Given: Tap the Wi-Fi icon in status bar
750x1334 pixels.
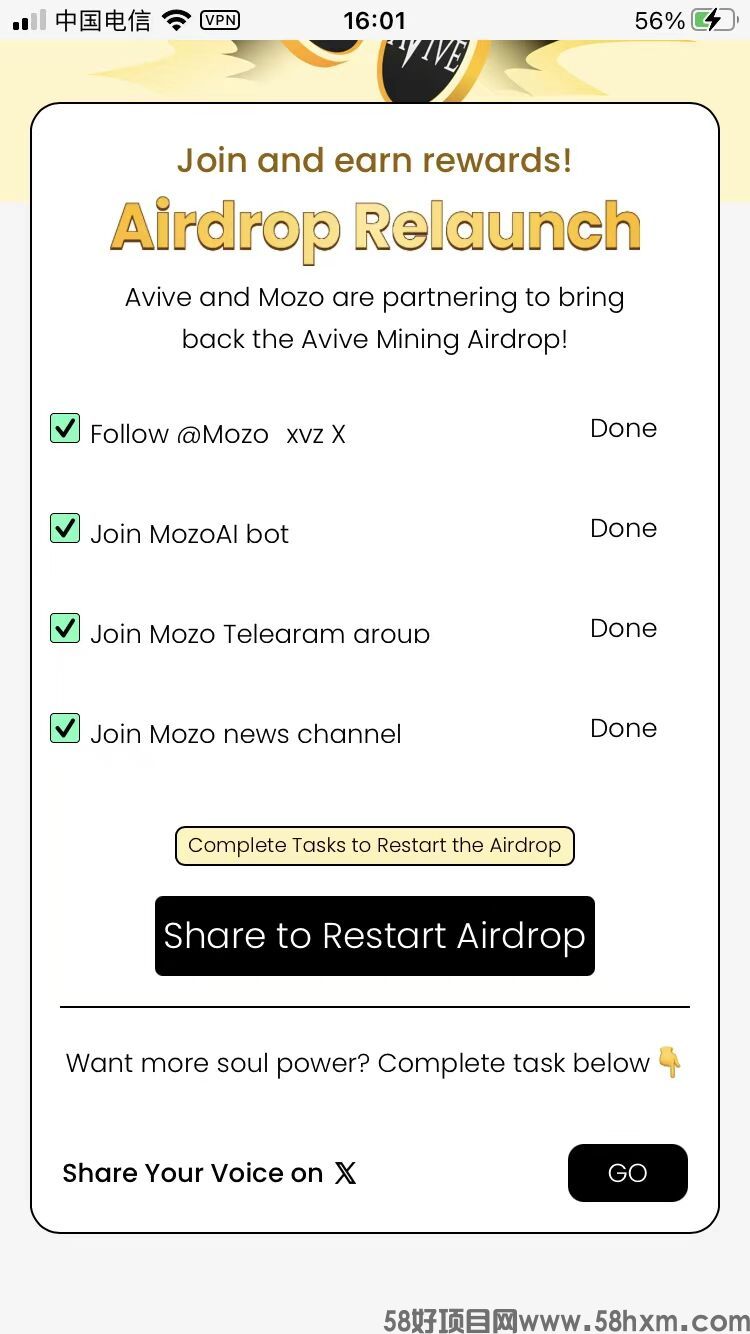Looking at the screenshot, I should [176, 20].
